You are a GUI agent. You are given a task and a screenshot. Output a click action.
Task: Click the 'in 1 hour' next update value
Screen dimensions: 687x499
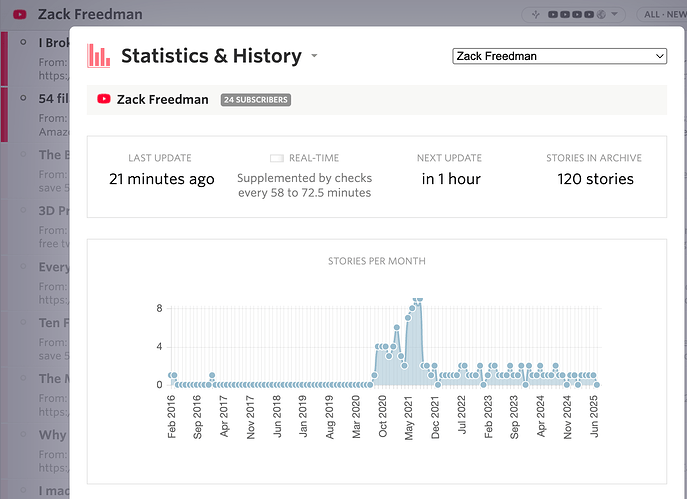point(451,179)
